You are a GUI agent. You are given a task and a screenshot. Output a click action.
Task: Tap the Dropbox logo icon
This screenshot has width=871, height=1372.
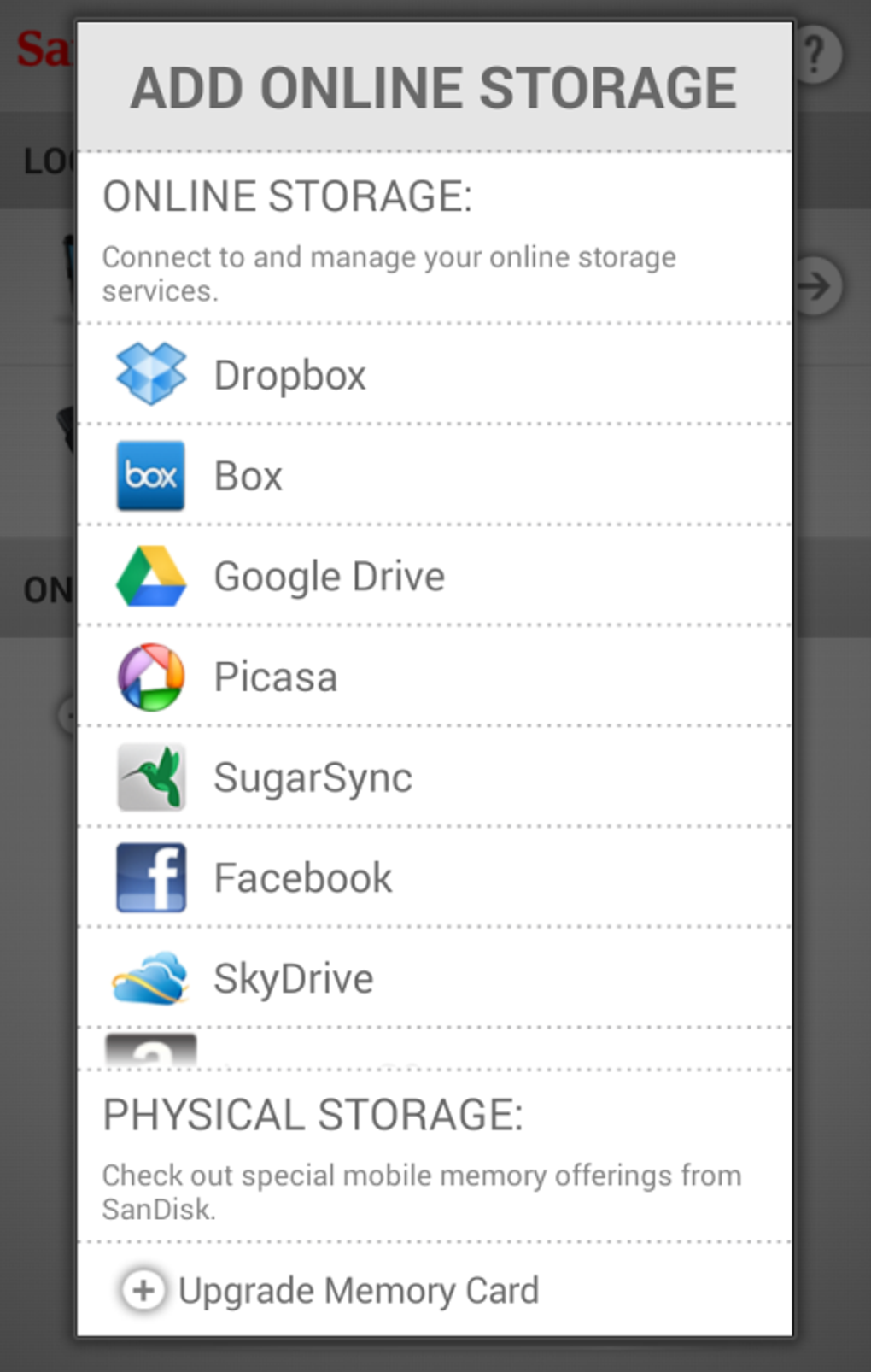tap(151, 373)
